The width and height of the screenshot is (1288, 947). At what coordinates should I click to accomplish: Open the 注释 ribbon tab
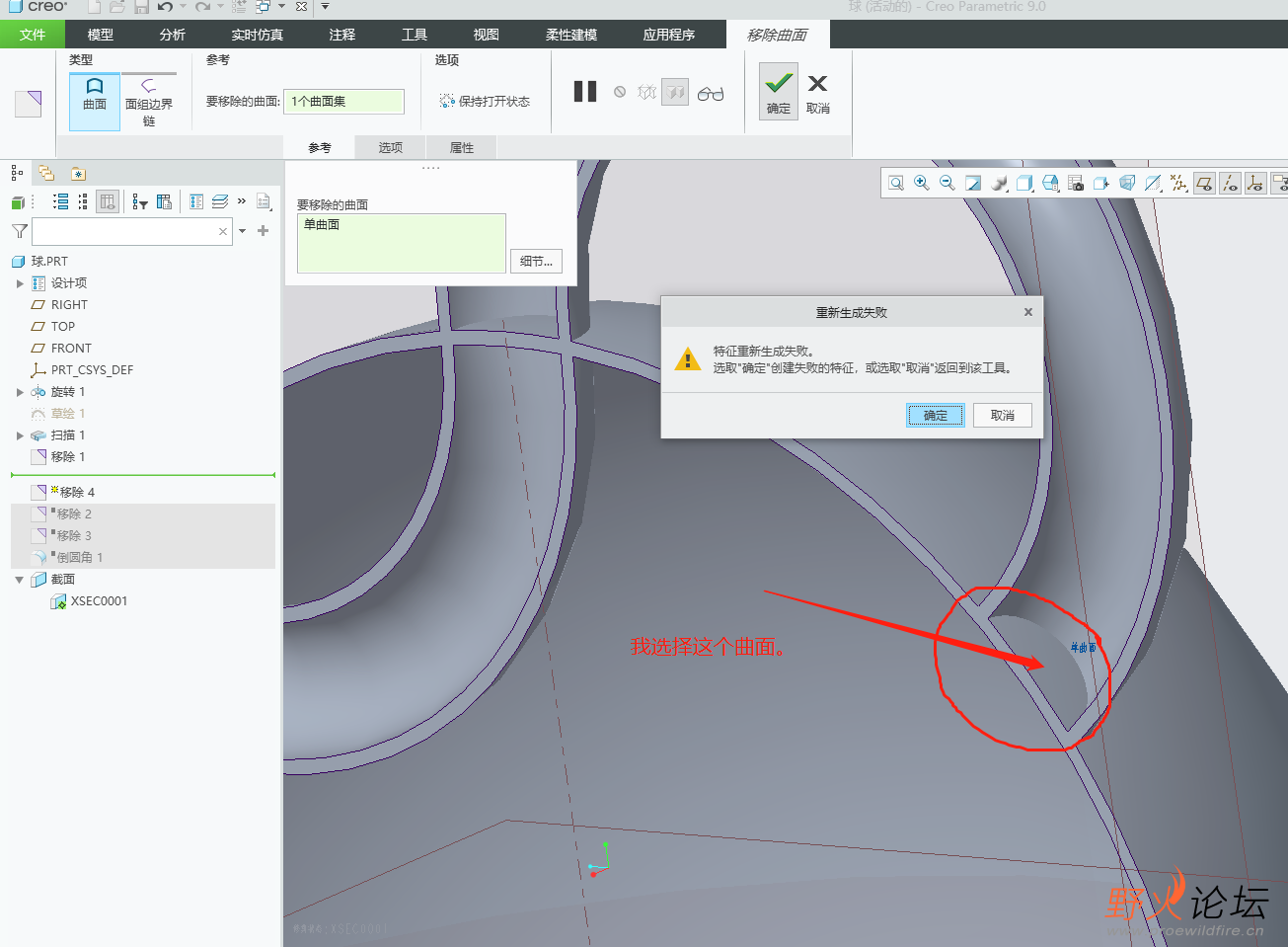click(342, 35)
